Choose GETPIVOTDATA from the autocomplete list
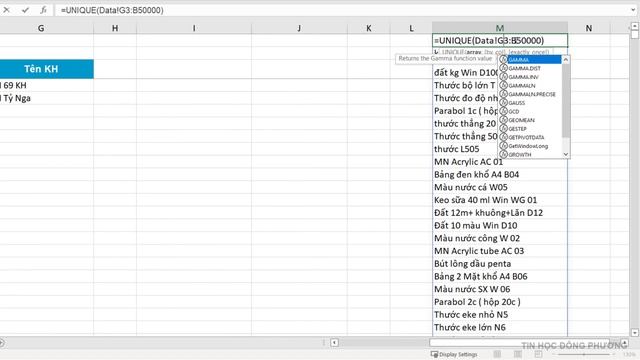The width and height of the screenshot is (640, 360). (530, 137)
